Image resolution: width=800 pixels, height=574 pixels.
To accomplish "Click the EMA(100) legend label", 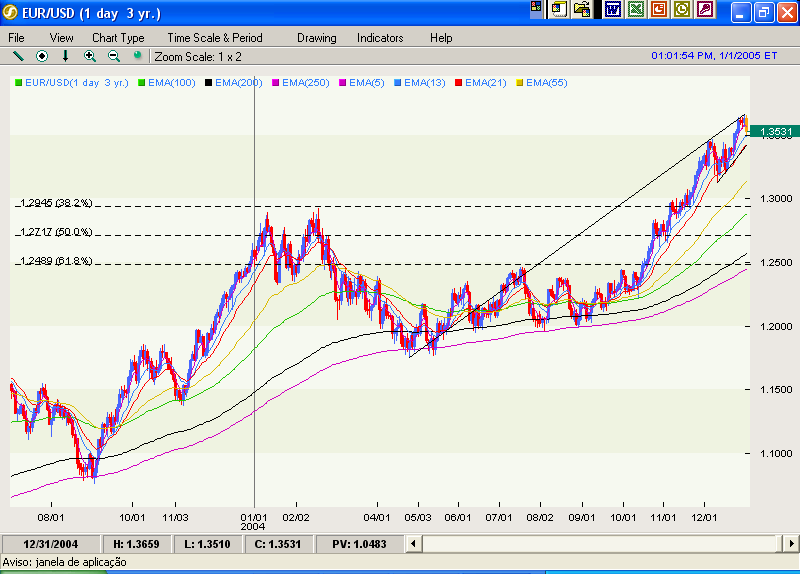I will click(x=171, y=82).
